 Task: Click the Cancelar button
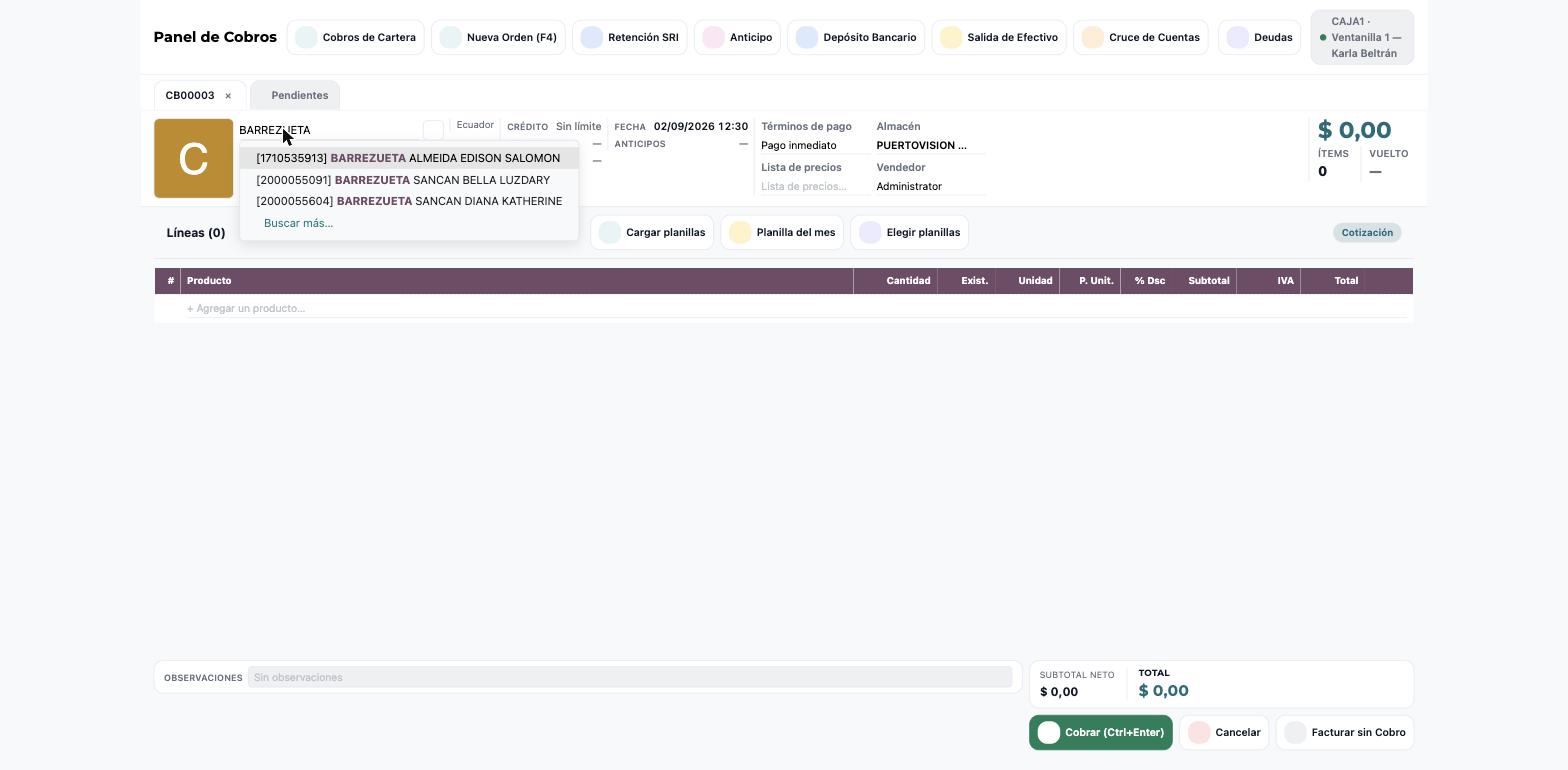(x=1224, y=732)
